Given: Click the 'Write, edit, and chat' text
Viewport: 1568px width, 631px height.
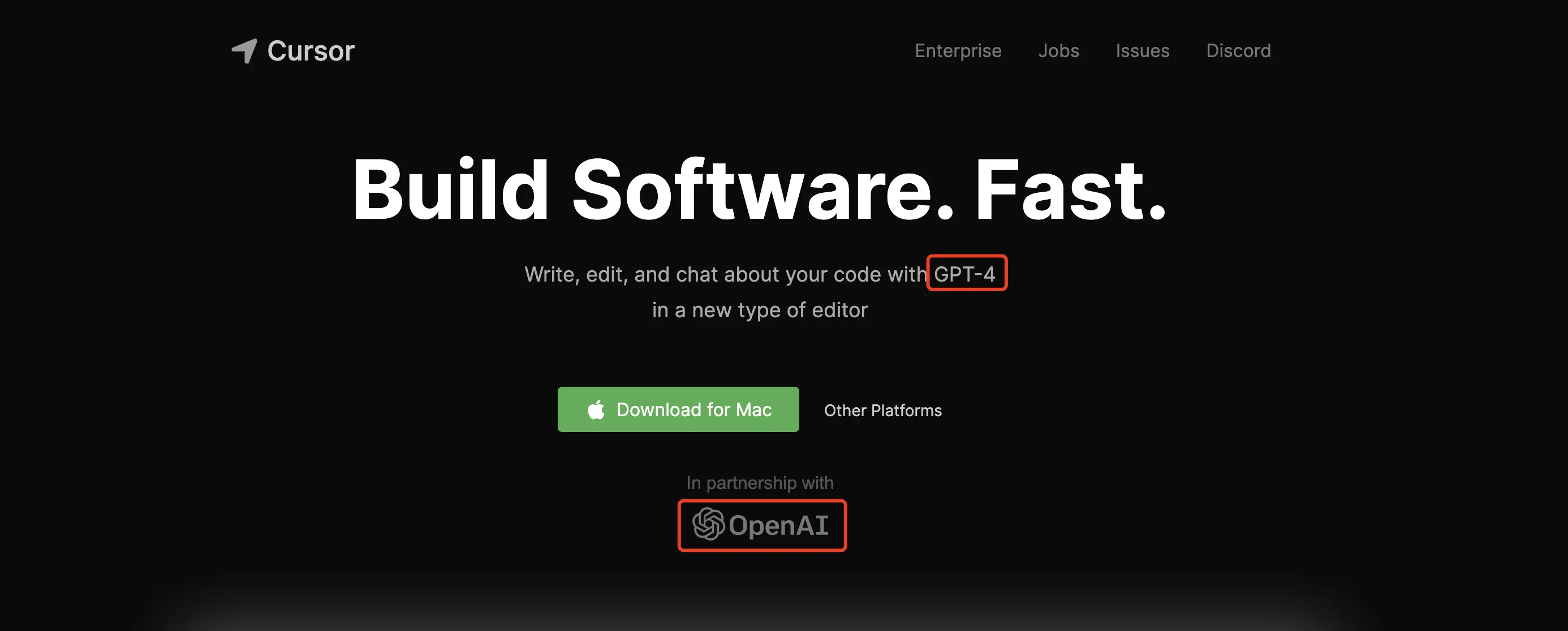Looking at the screenshot, I should pyautogui.click(x=621, y=274).
